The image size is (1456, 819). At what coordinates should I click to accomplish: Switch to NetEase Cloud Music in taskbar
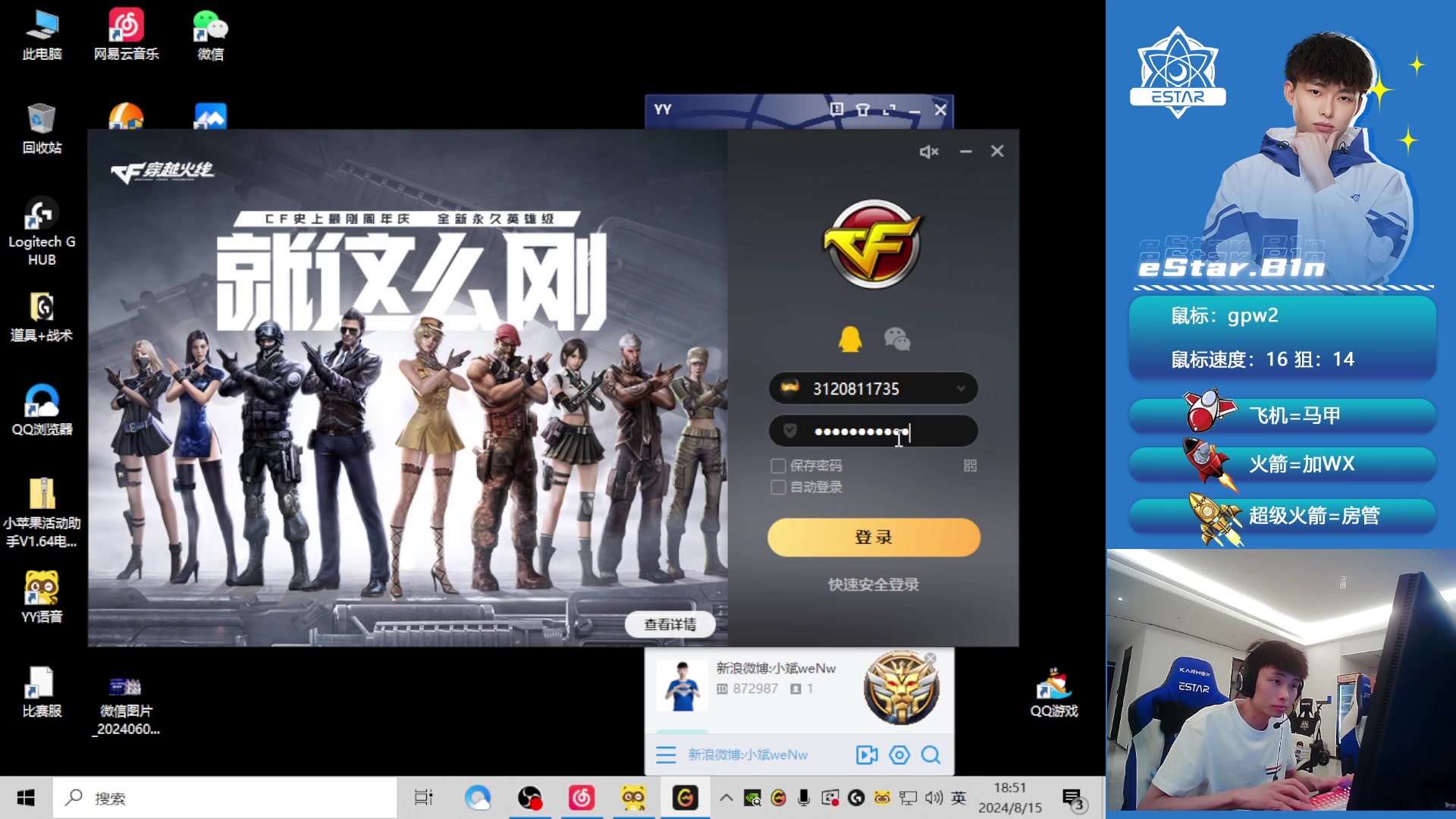pos(582,798)
